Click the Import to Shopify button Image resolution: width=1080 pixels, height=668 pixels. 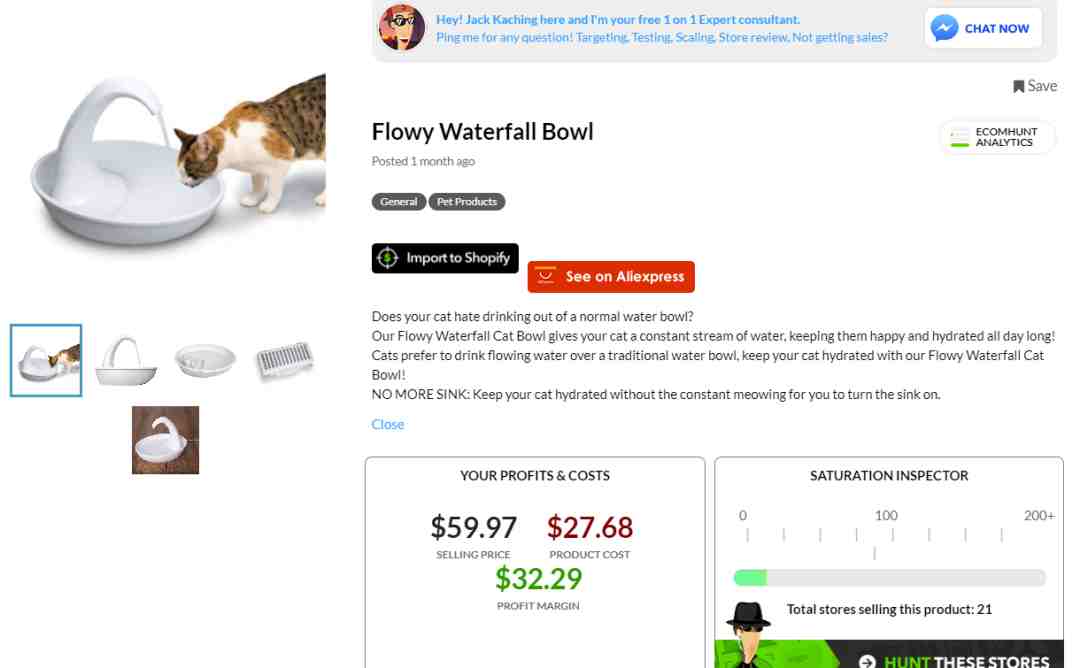[x=445, y=258]
